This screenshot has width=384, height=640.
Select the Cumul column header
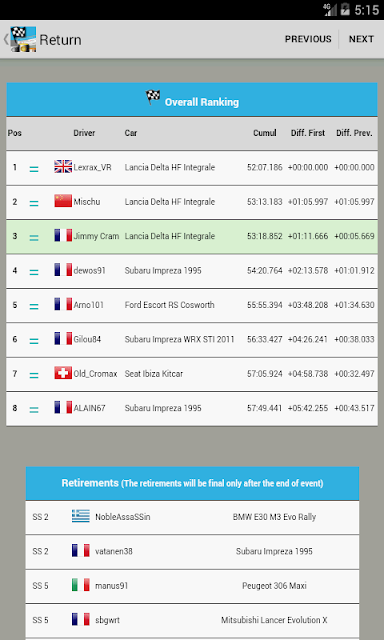(x=265, y=133)
